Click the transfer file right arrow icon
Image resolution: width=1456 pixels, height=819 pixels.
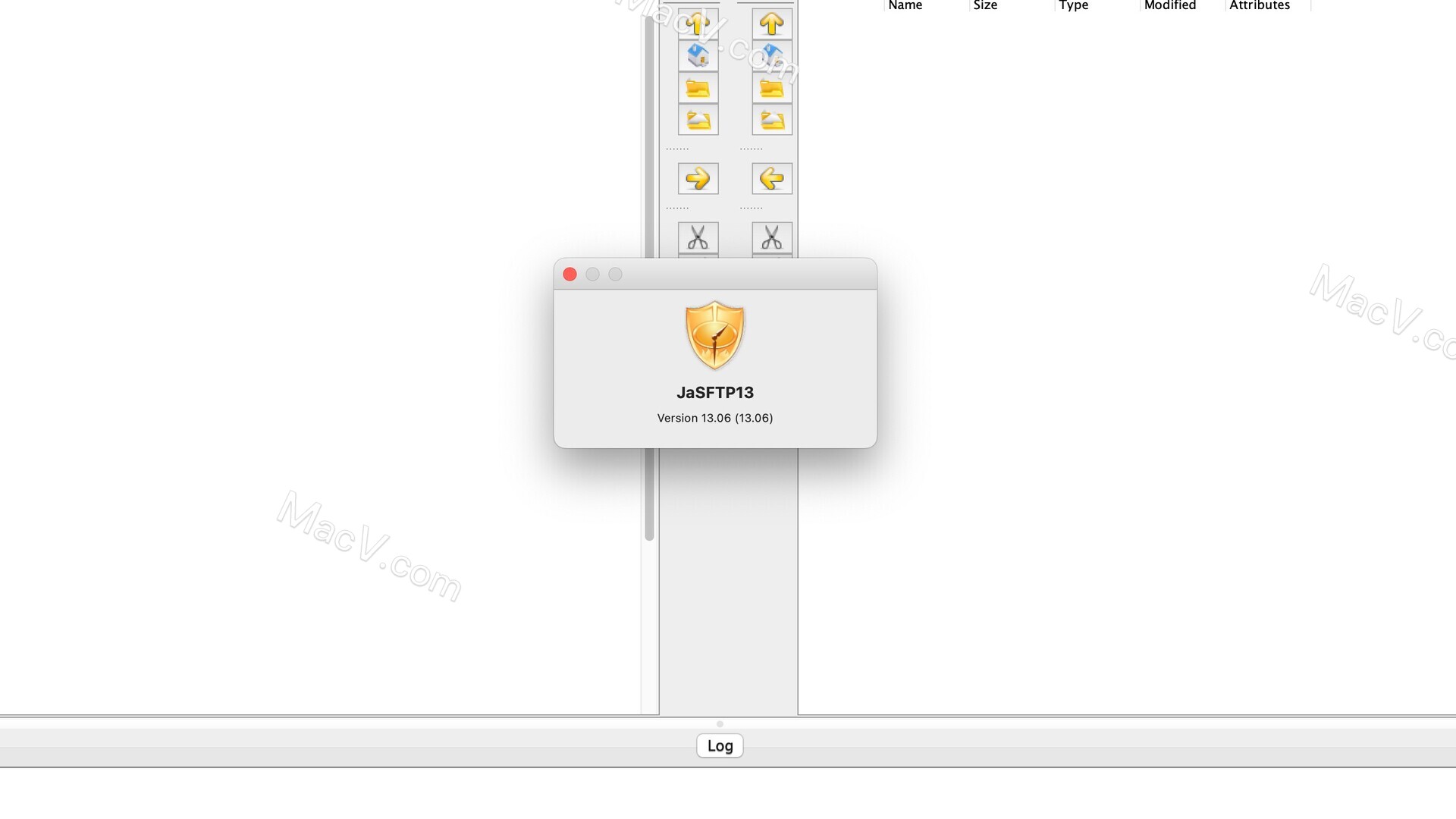click(x=697, y=178)
